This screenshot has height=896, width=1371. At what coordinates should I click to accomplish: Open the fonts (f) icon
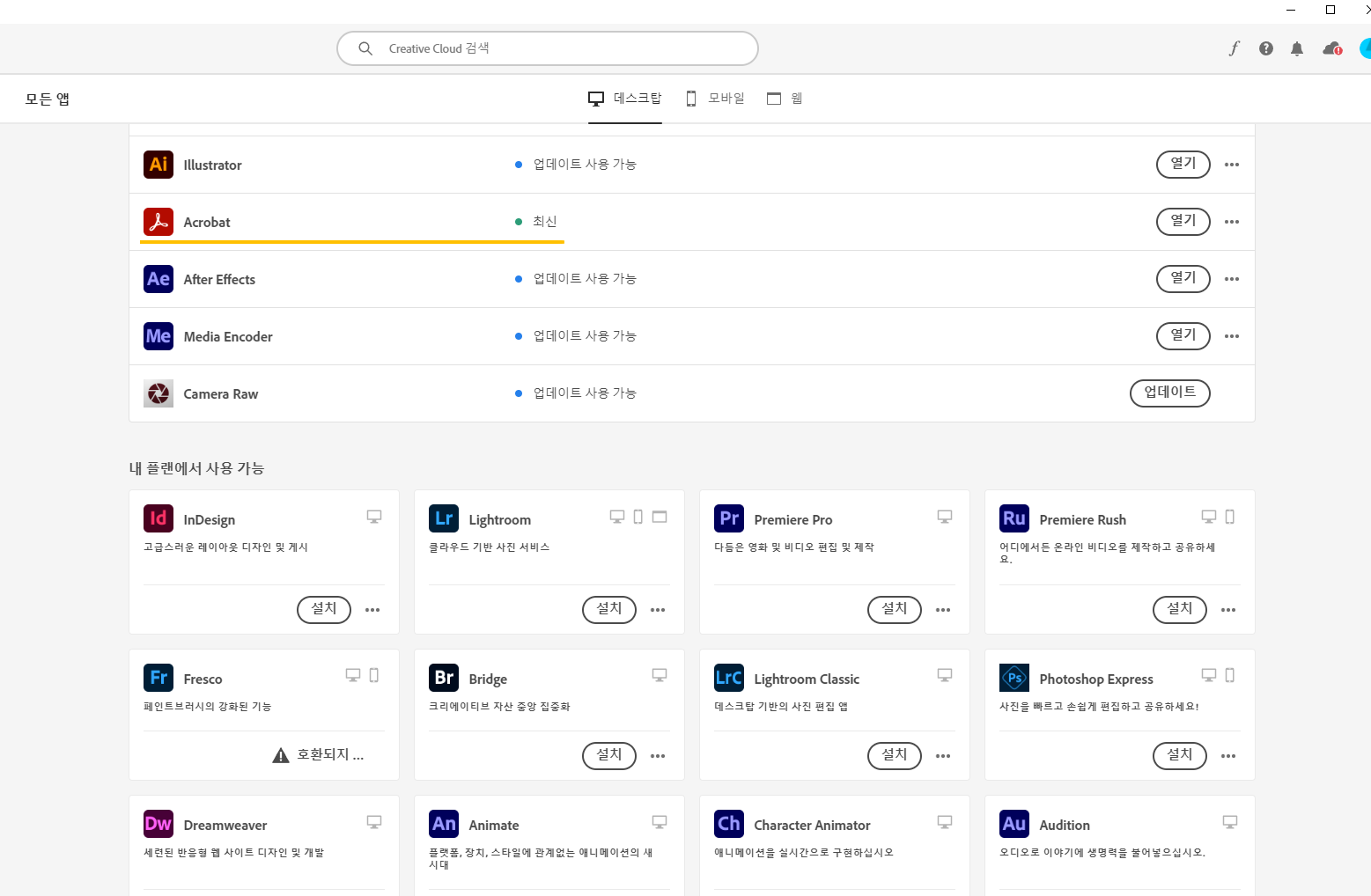click(1235, 48)
